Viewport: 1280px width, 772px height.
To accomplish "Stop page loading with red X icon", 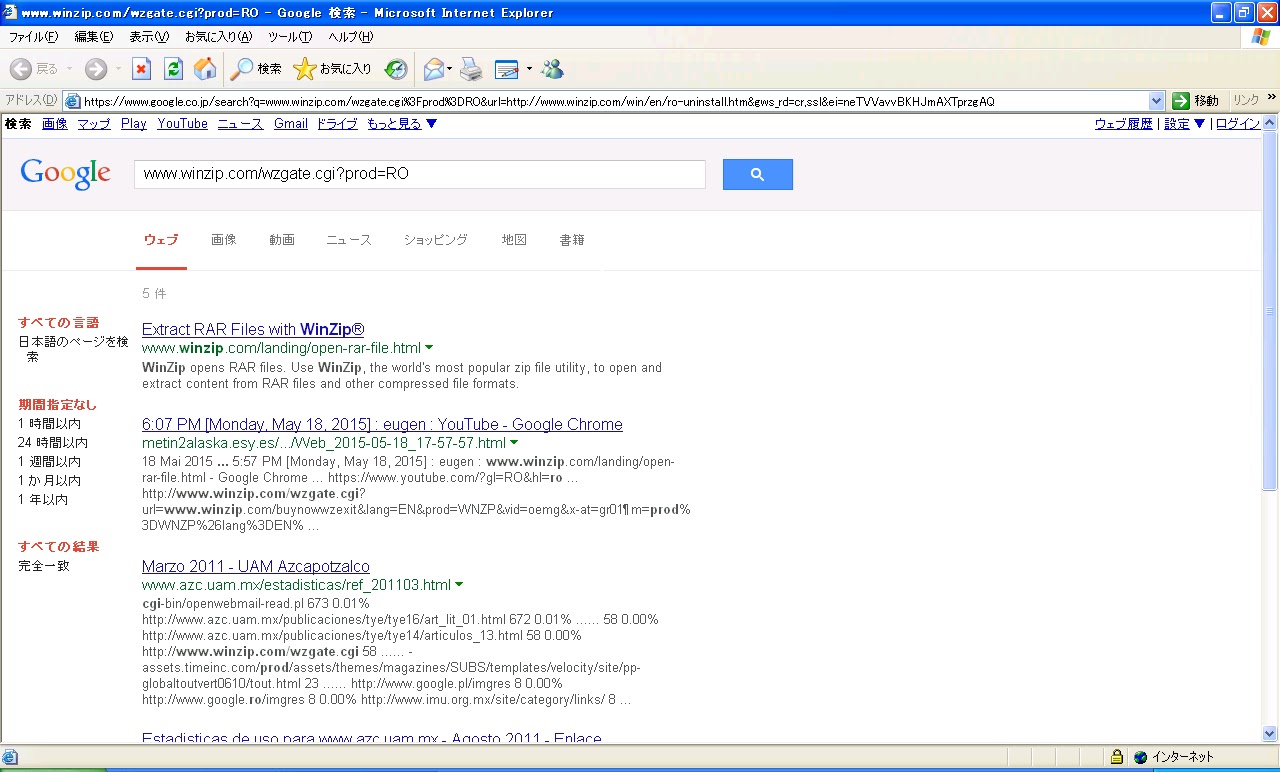I will [x=142, y=69].
